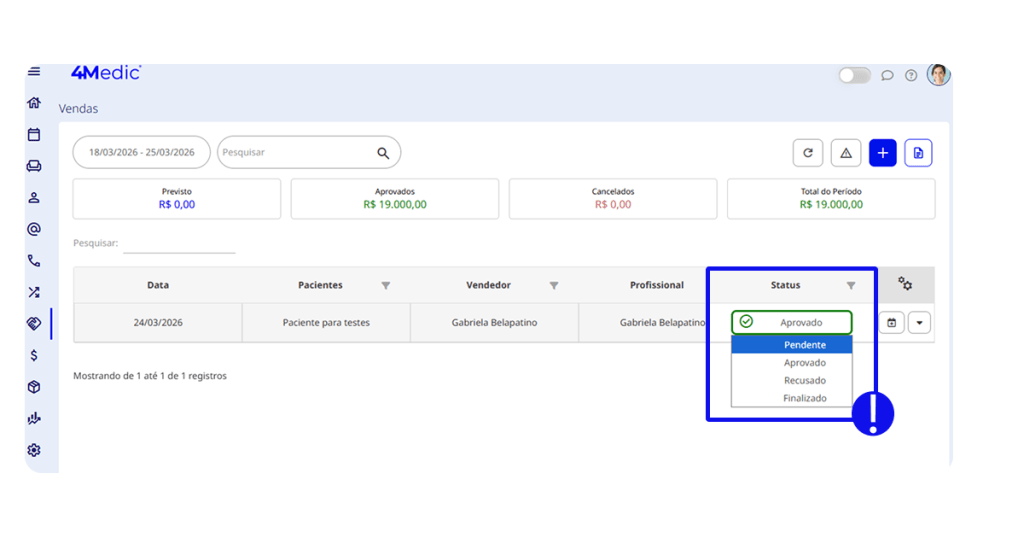This screenshot has height=538, width=1024.
Task: Open the calendar icon in the sidebar
Action: coord(34,135)
